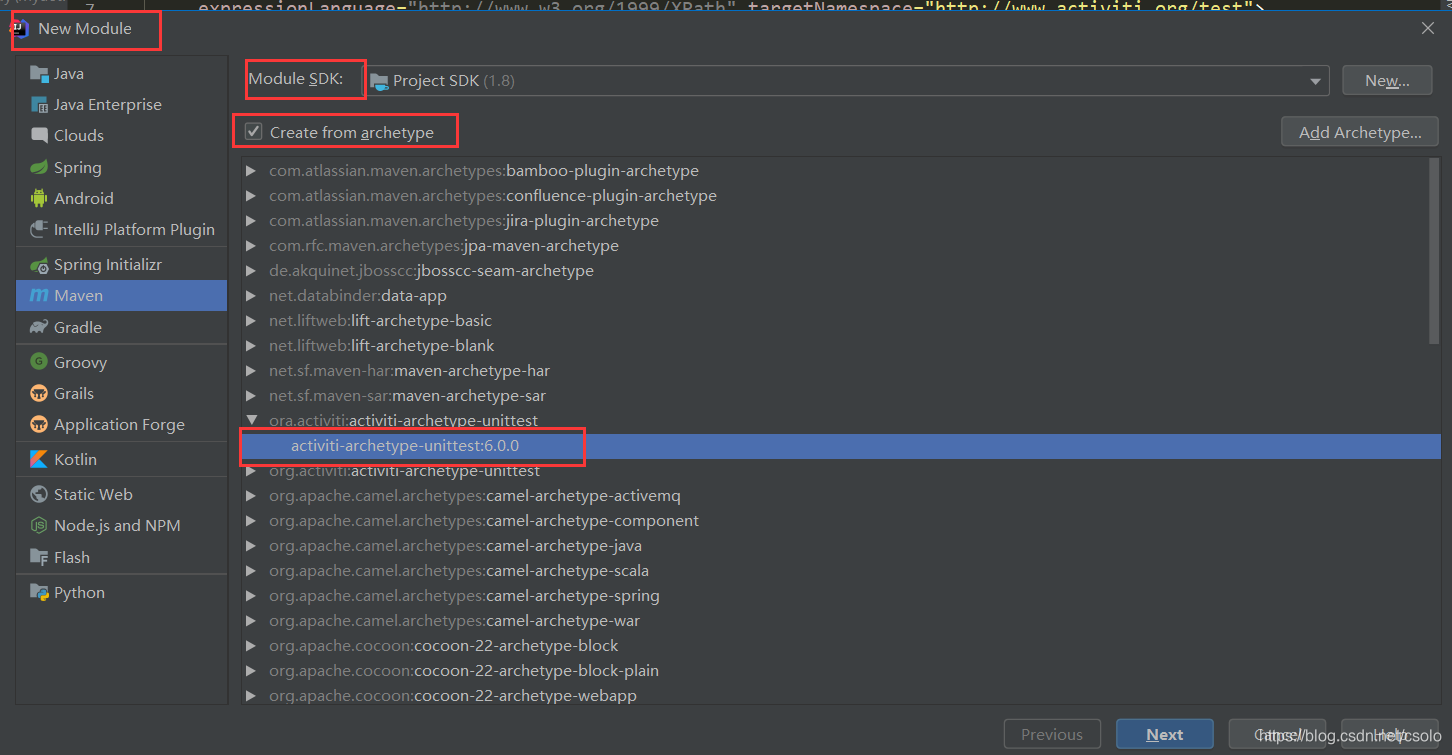Select the Static Web globe icon
Viewport: 1452px width, 755px height.
click(x=39, y=494)
